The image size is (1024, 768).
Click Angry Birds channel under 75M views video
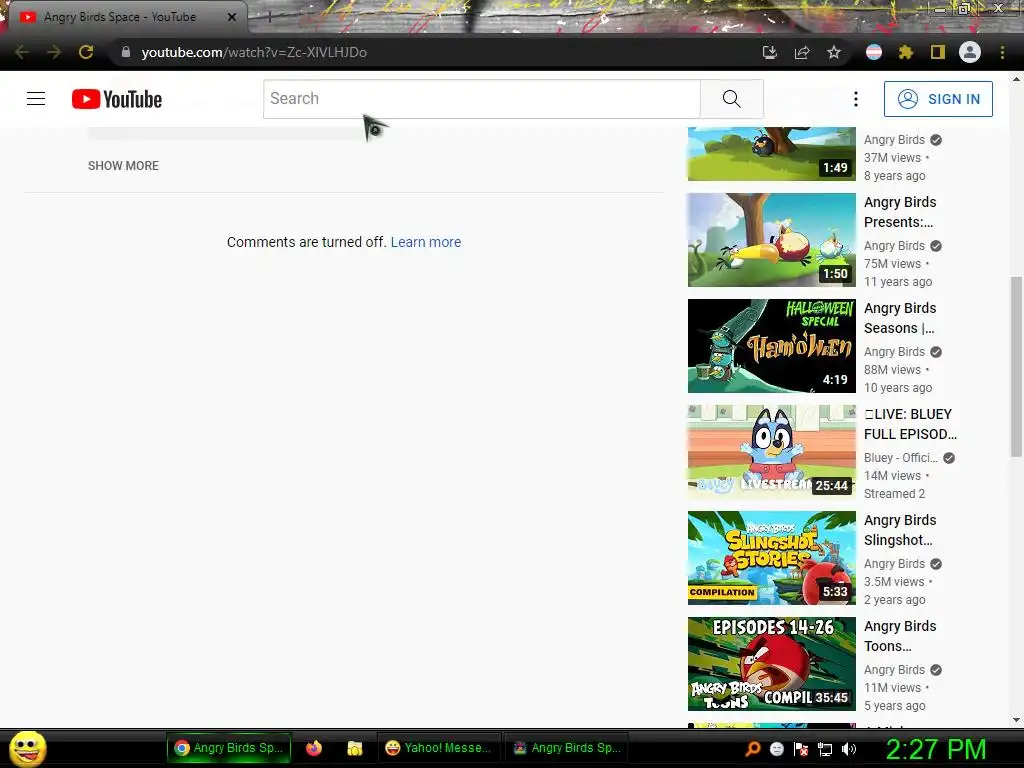[x=894, y=246]
